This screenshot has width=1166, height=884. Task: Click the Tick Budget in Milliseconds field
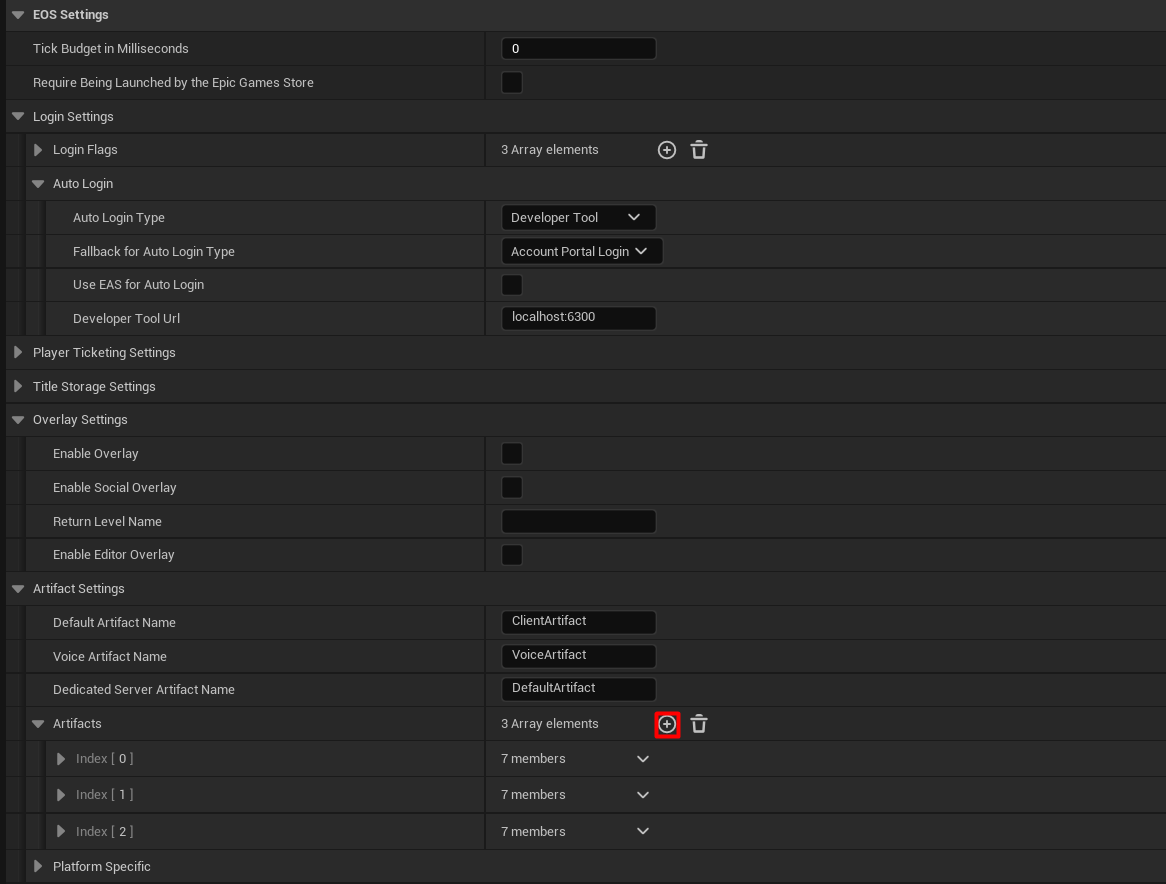click(x=578, y=49)
